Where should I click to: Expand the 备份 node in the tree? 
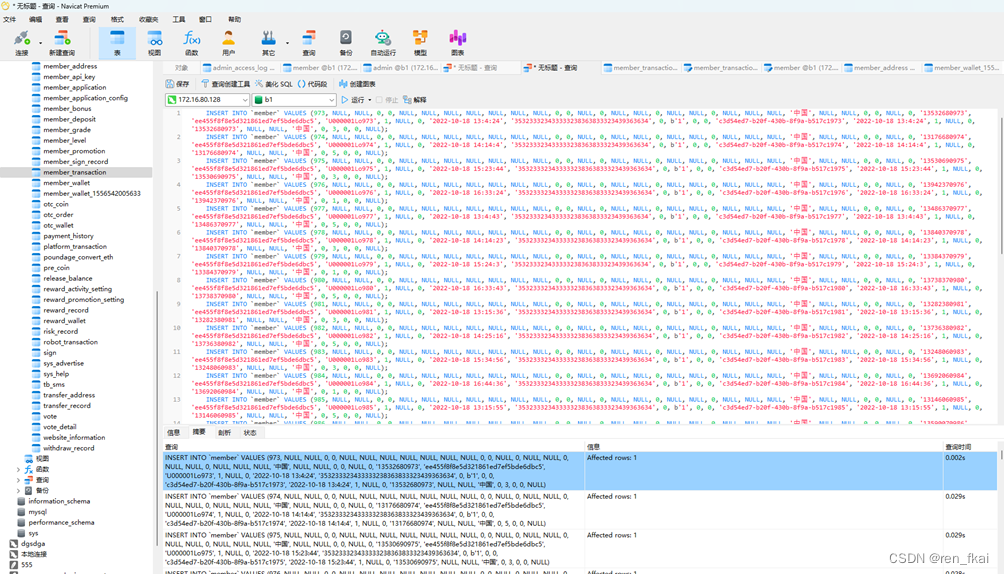[x=18, y=491]
